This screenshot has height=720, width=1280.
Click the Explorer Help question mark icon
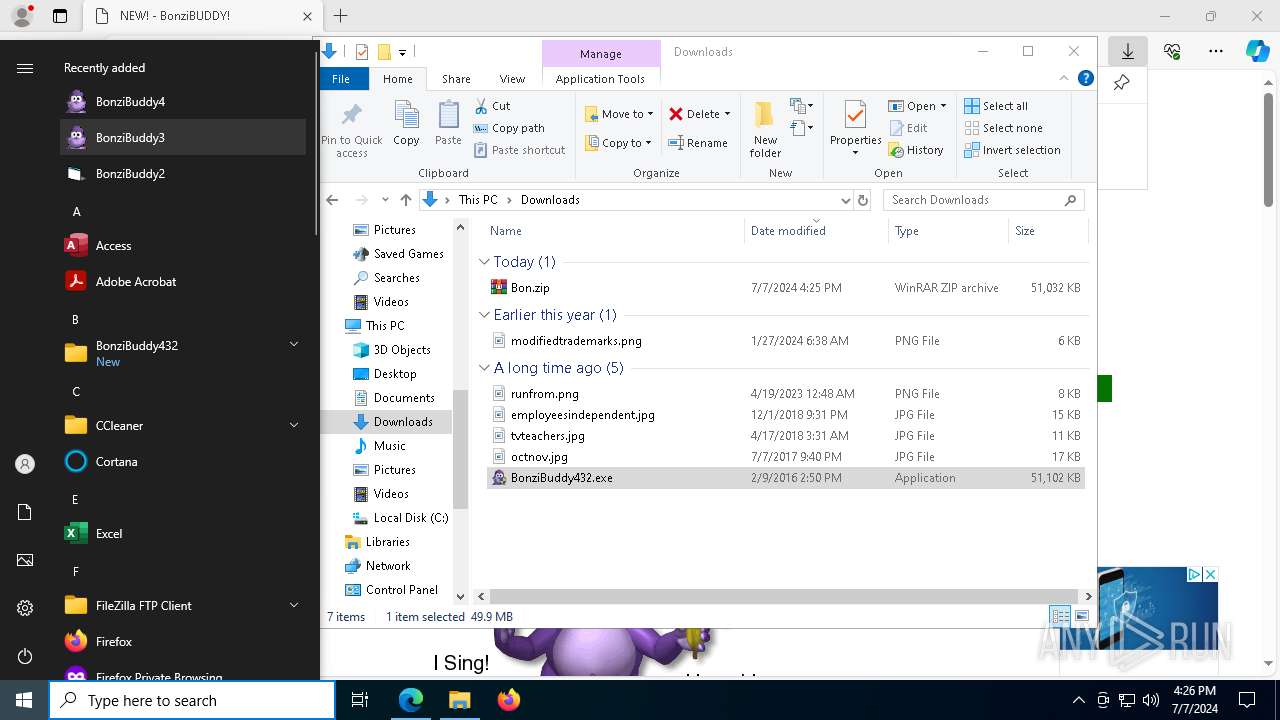click(1085, 79)
